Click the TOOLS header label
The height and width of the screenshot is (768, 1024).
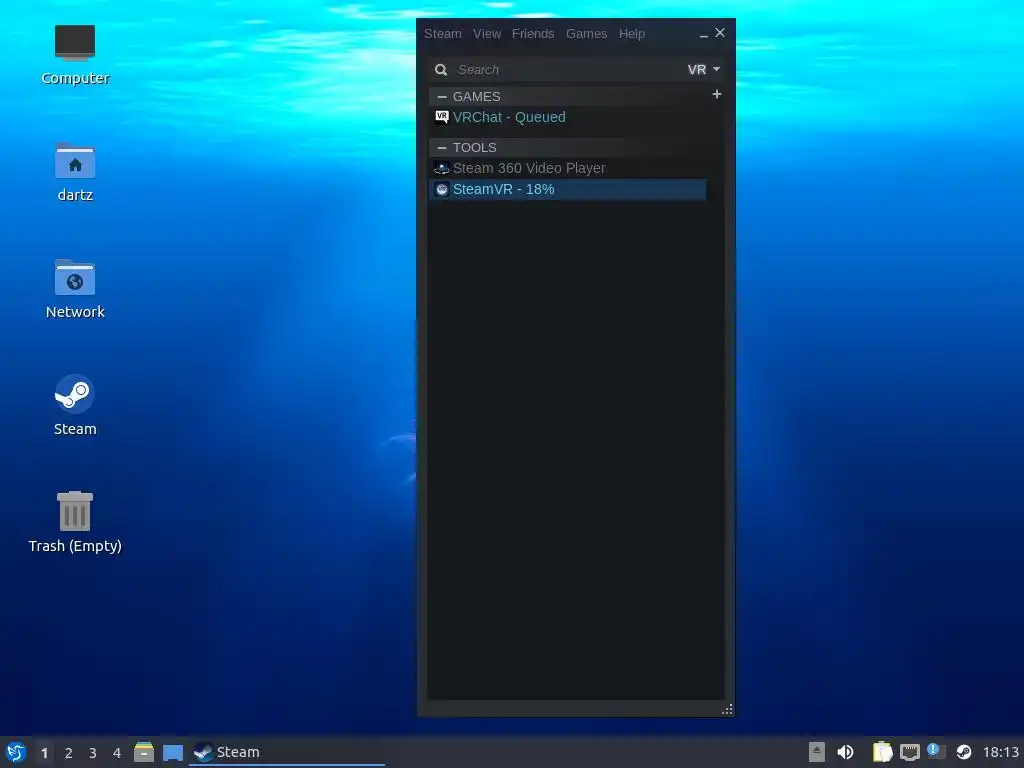point(474,148)
